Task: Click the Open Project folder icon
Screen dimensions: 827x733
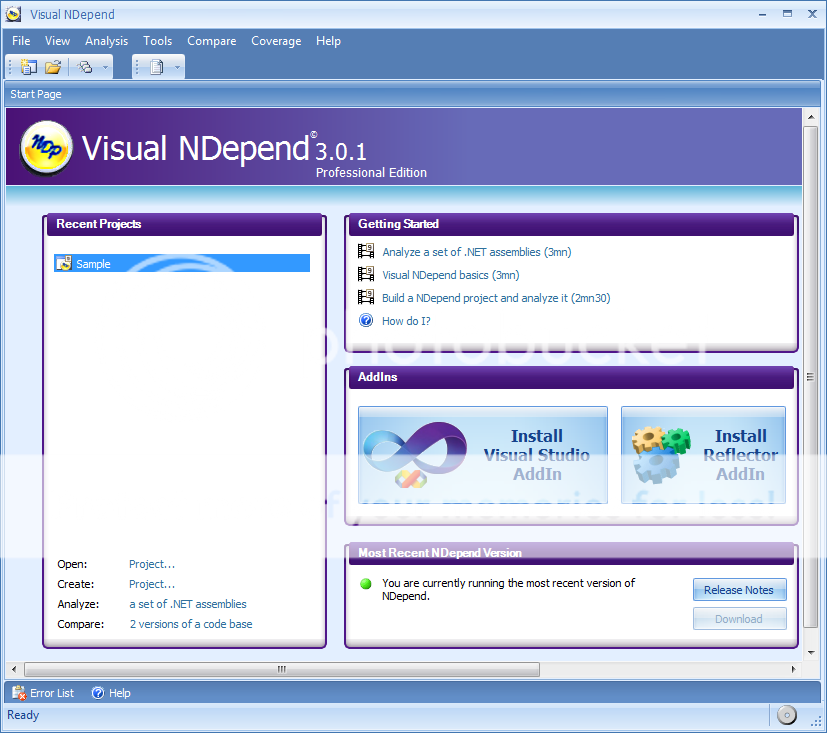Action: [x=53, y=67]
